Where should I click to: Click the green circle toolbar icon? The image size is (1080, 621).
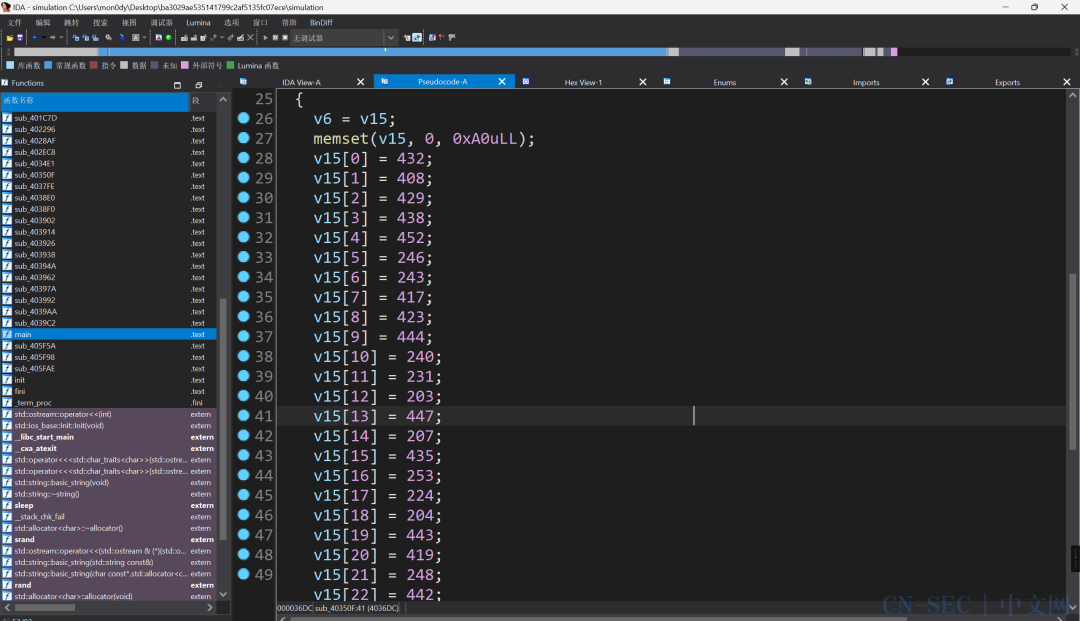tap(168, 38)
